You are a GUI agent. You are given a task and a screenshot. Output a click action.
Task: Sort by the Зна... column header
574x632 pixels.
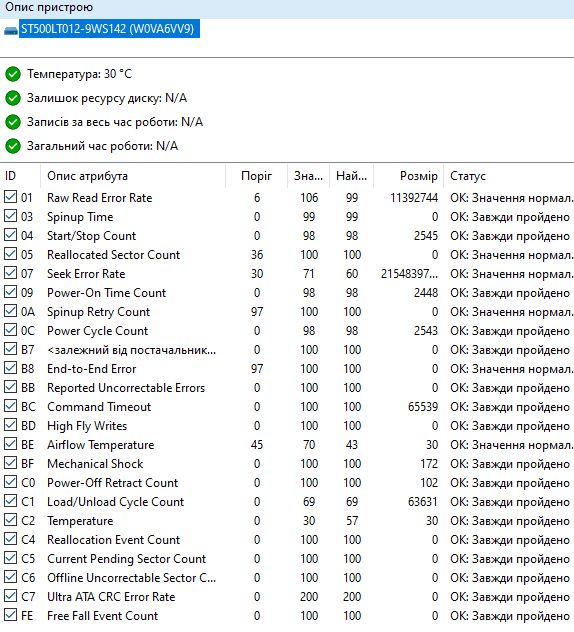tap(308, 176)
